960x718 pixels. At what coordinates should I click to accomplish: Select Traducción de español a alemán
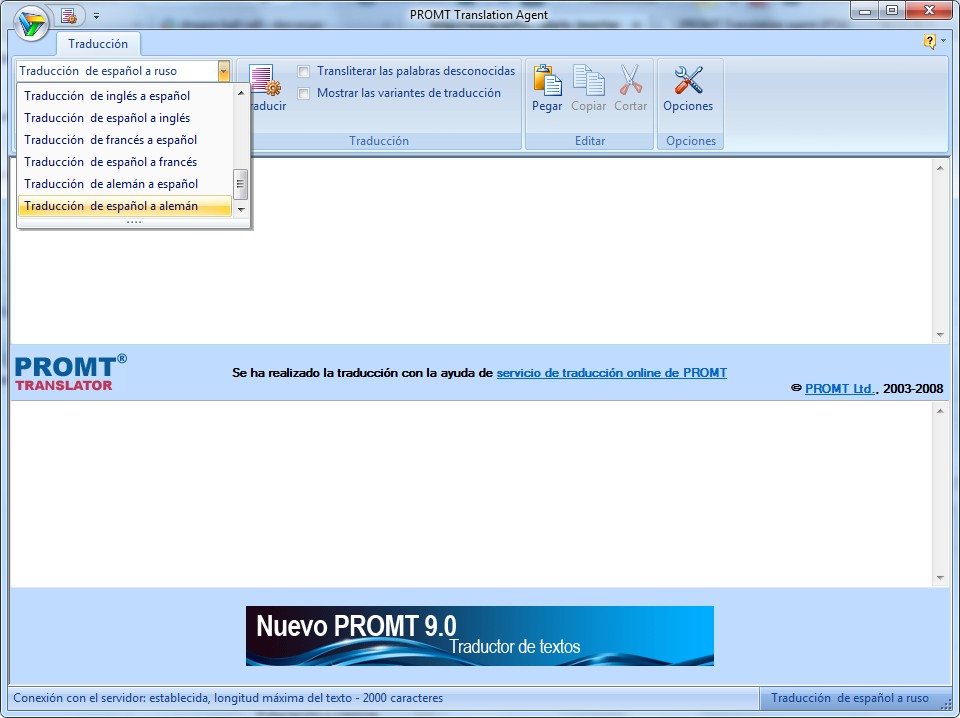(125, 206)
